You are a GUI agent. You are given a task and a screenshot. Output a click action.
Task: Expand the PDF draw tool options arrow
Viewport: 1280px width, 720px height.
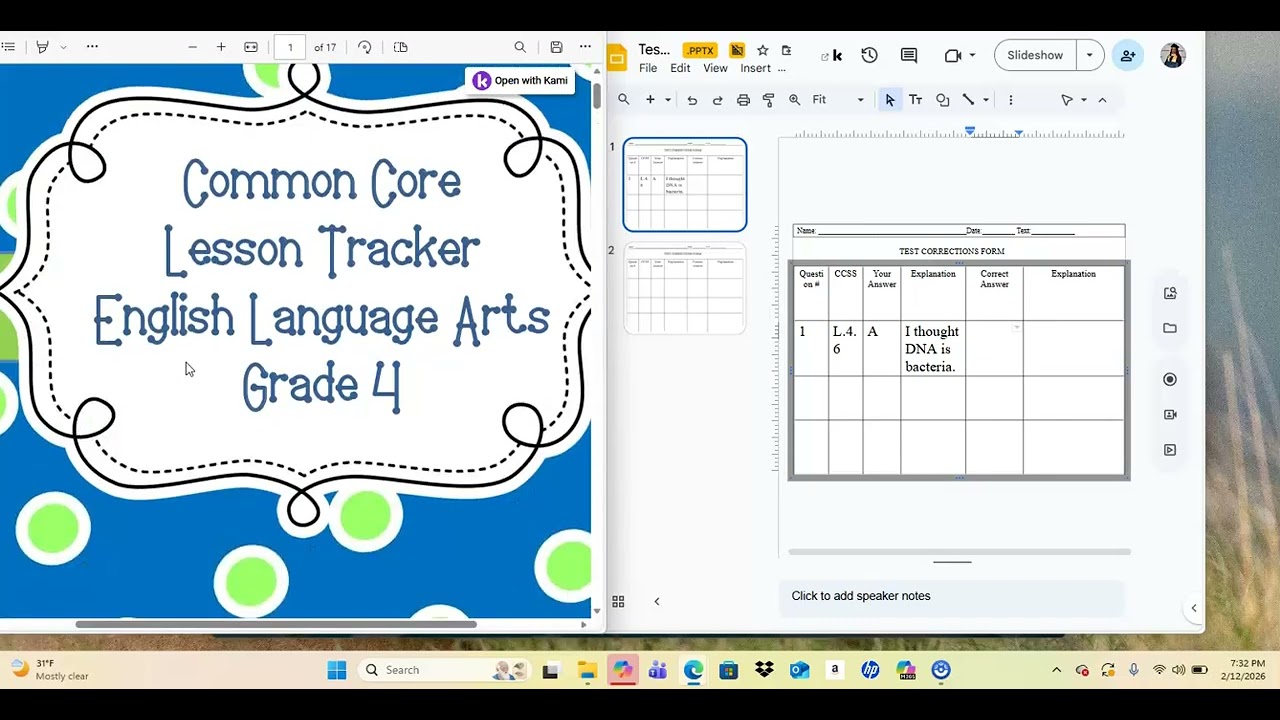point(63,47)
